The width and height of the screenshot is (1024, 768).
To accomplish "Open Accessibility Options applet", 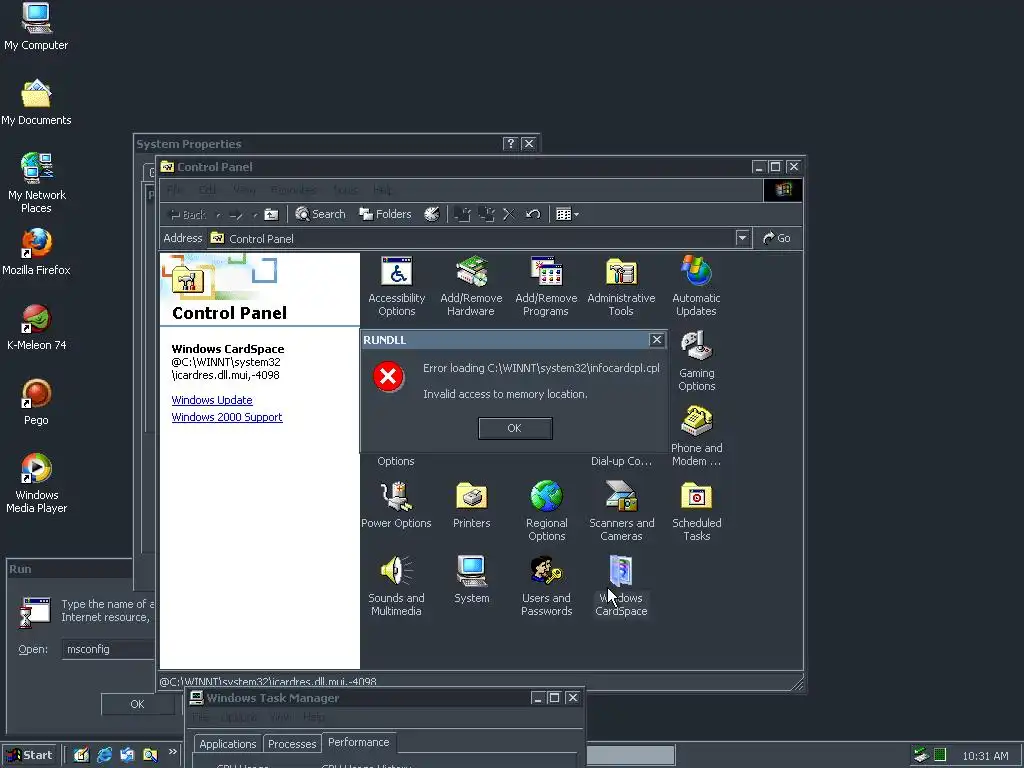I will click(x=396, y=286).
